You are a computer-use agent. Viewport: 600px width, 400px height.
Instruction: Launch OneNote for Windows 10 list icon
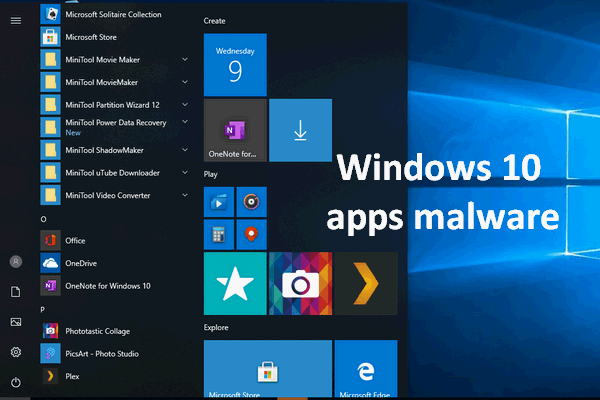pos(51,286)
